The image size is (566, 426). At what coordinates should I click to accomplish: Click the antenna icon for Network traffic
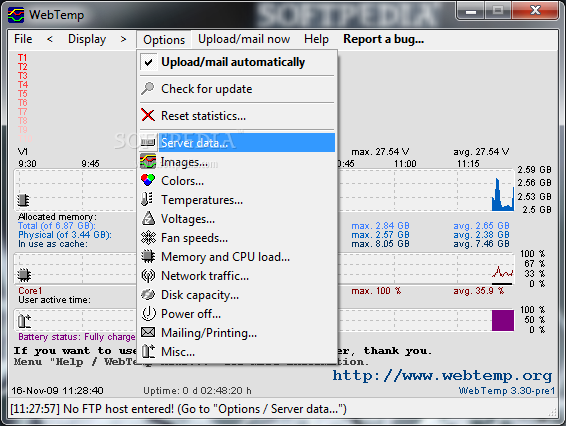(x=148, y=275)
